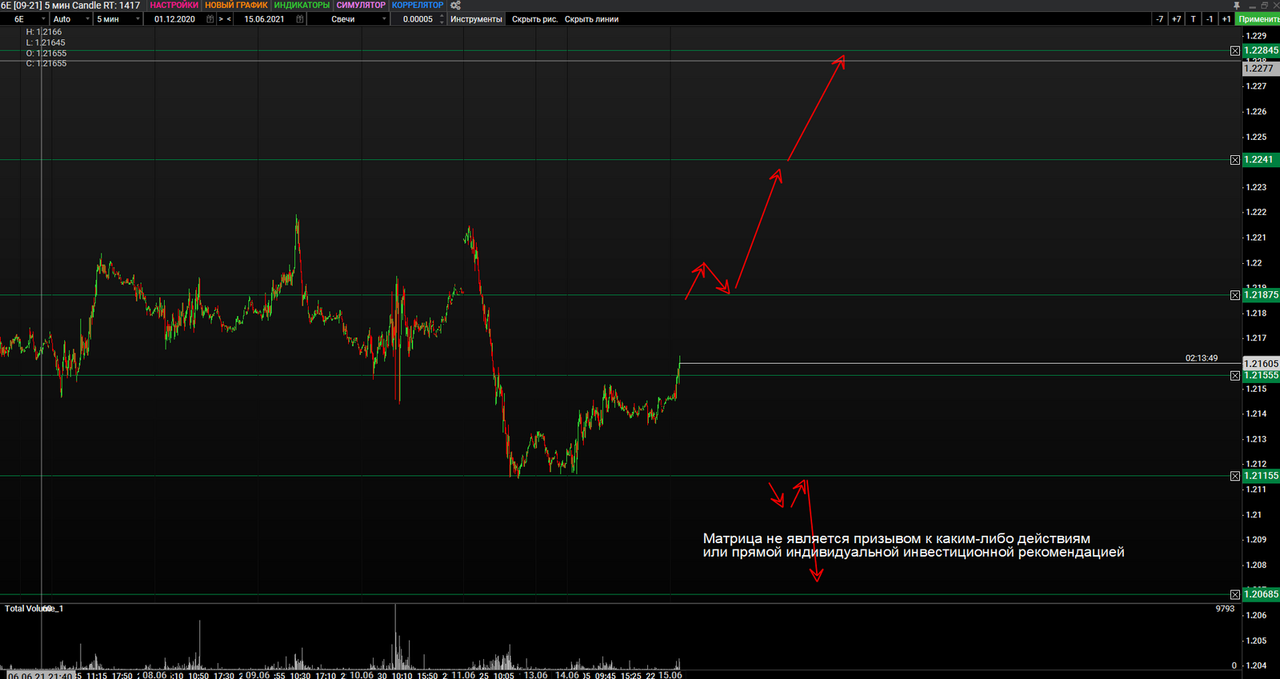This screenshot has height=679, width=1280.
Task: Click the -1 day shift button
Action: (1209, 19)
